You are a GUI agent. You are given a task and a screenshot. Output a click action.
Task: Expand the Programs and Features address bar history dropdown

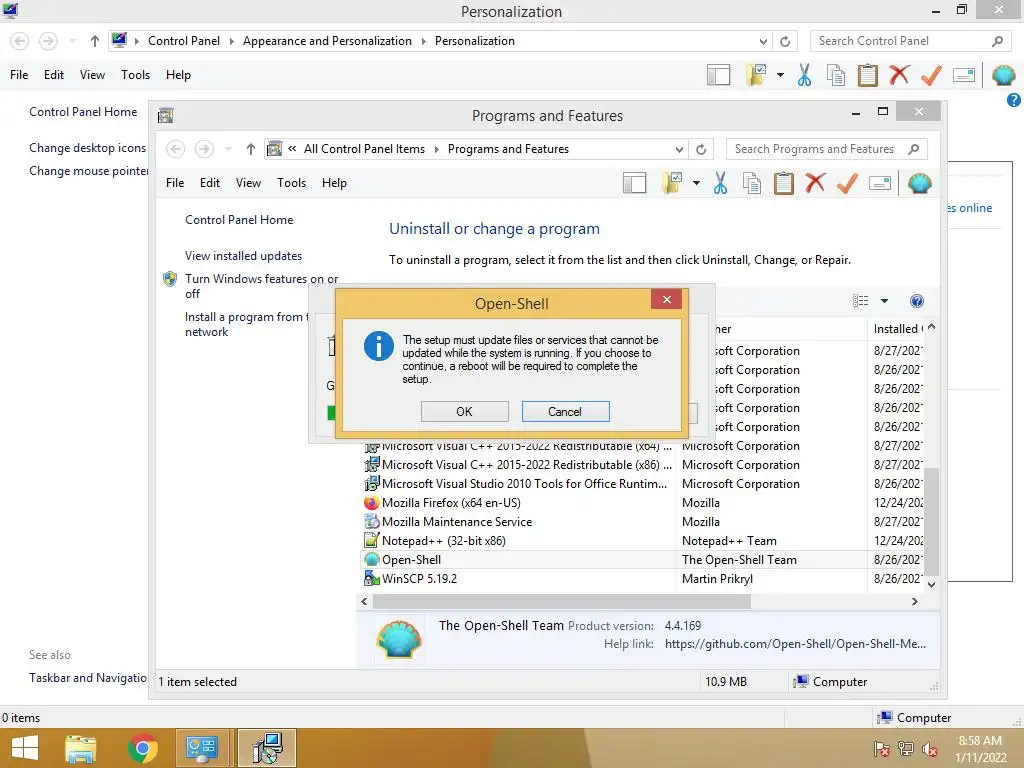pos(679,150)
